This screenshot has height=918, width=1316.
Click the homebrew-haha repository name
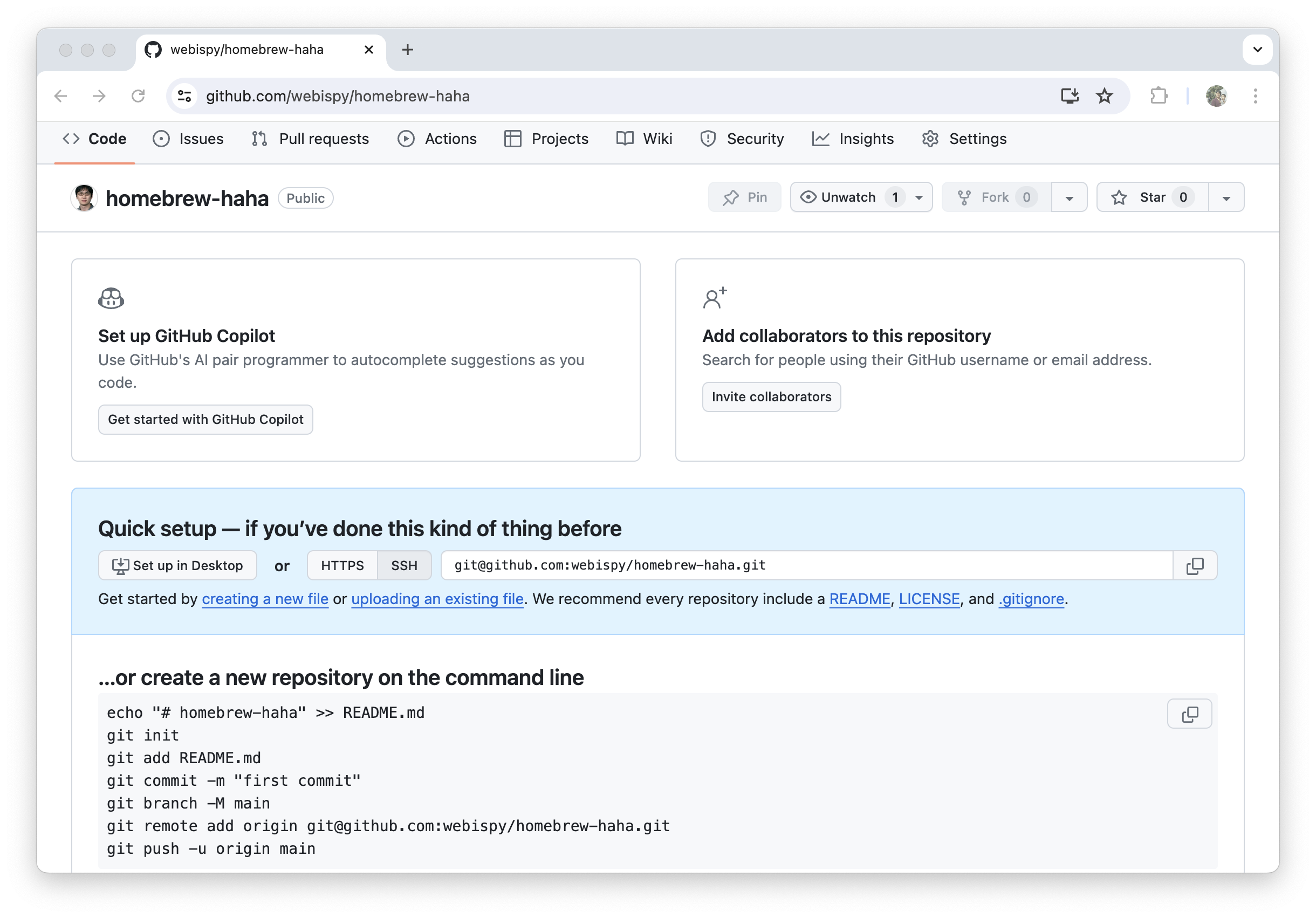[188, 198]
